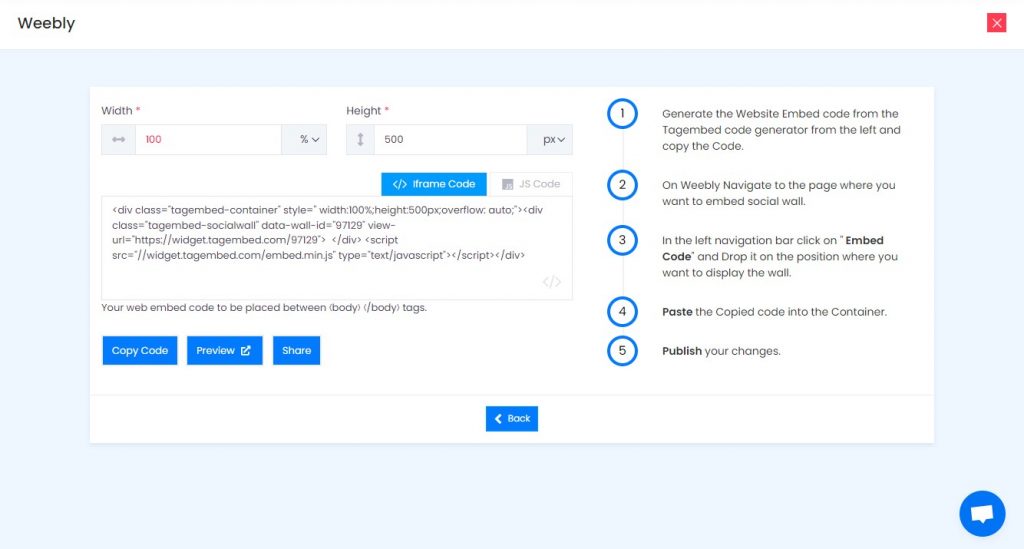Image resolution: width=1024 pixels, height=549 pixels.
Task: Open the height unit px dropdown
Action: coord(550,140)
